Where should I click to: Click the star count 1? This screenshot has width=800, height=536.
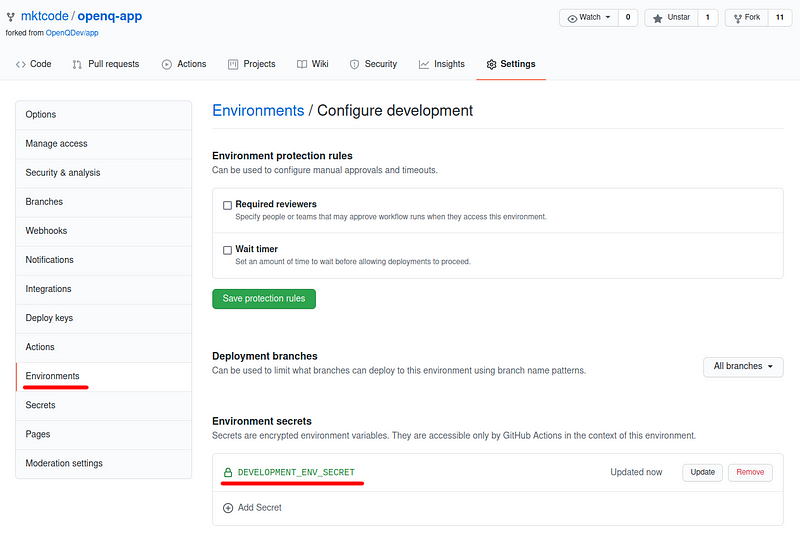coord(708,18)
